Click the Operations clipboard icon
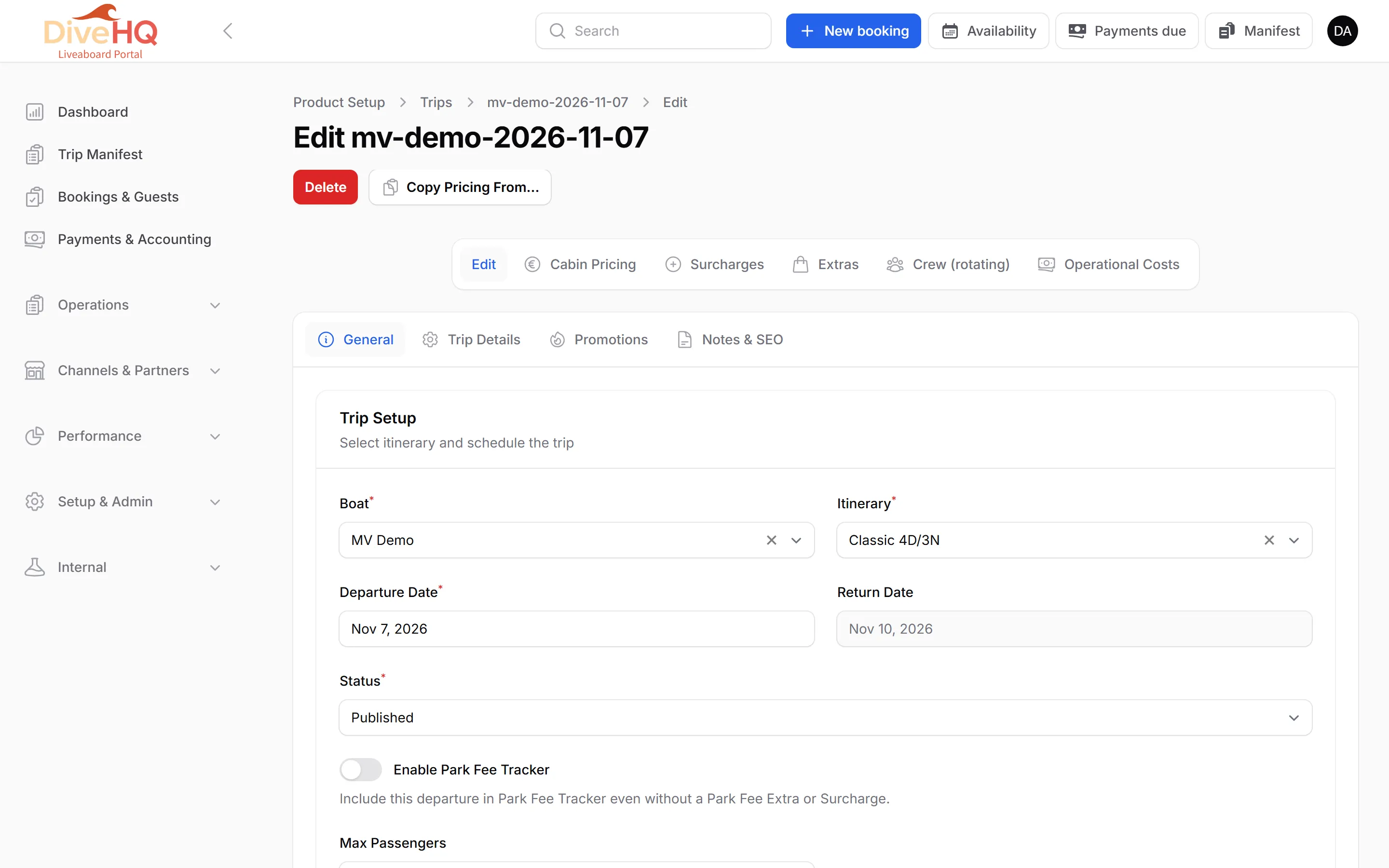This screenshot has width=1389, height=868. [34, 305]
